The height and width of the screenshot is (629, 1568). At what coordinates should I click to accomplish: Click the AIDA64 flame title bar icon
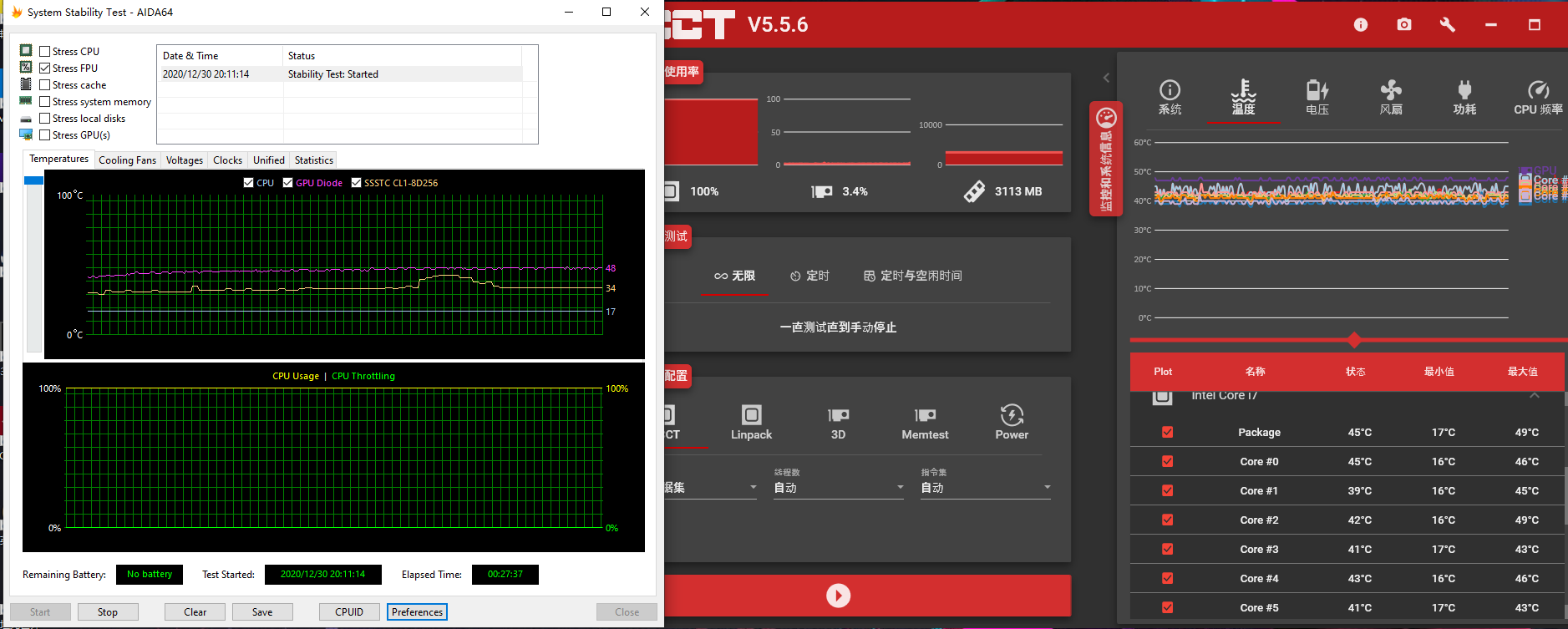coord(17,12)
